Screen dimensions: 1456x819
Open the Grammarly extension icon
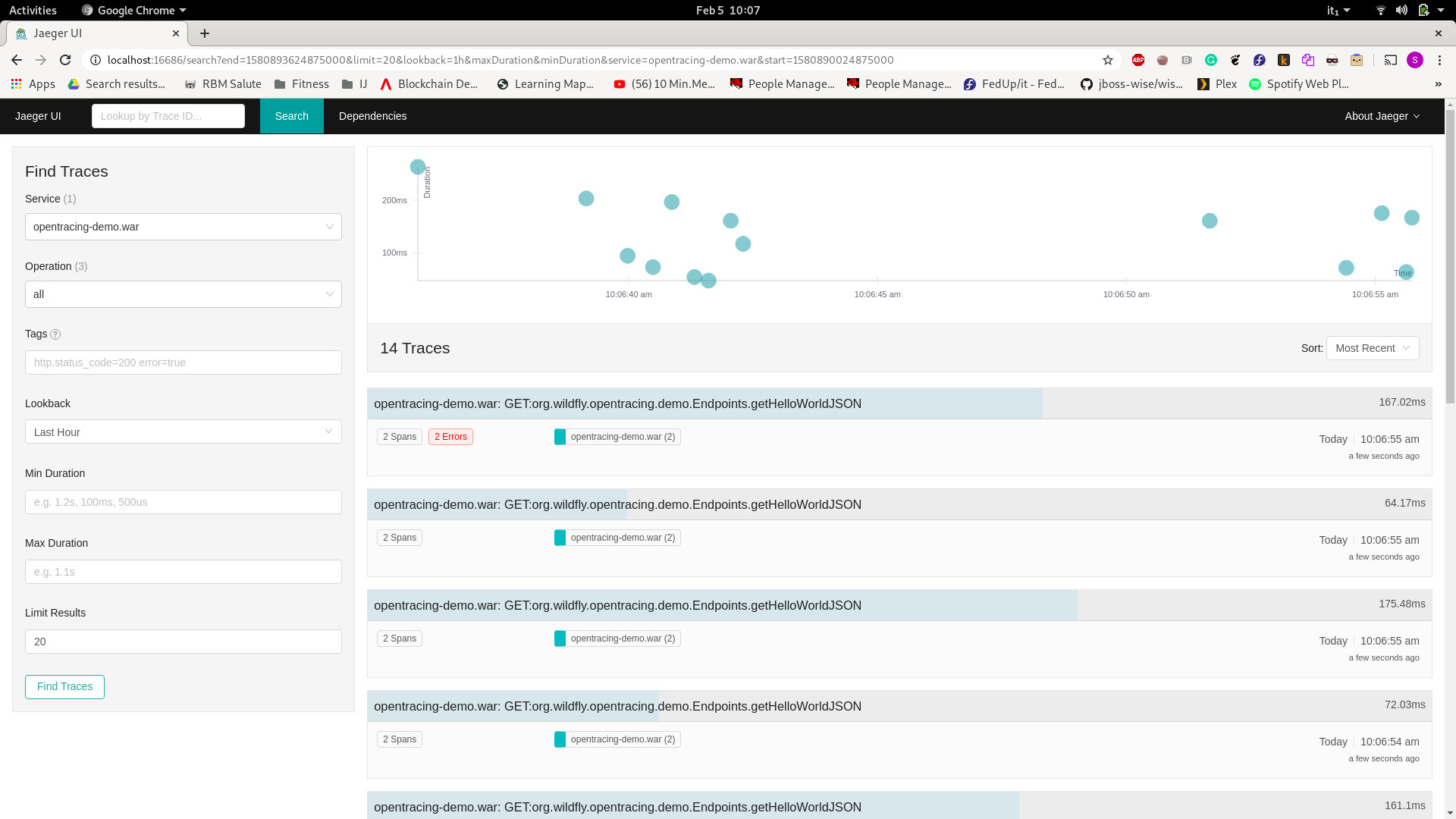pyautogui.click(x=1211, y=60)
